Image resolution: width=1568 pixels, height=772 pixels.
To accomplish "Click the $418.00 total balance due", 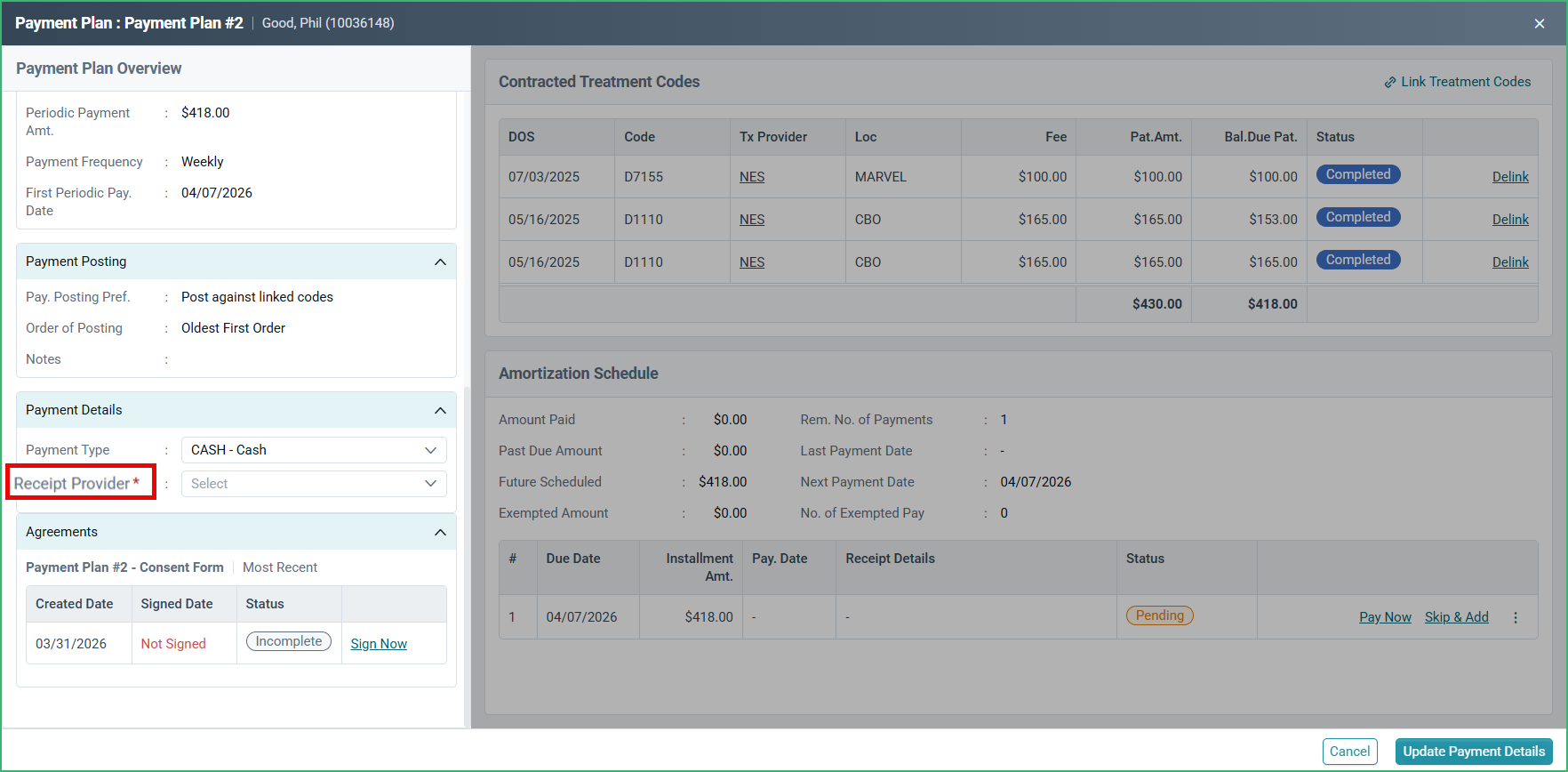I will click(x=1273, y=304).
